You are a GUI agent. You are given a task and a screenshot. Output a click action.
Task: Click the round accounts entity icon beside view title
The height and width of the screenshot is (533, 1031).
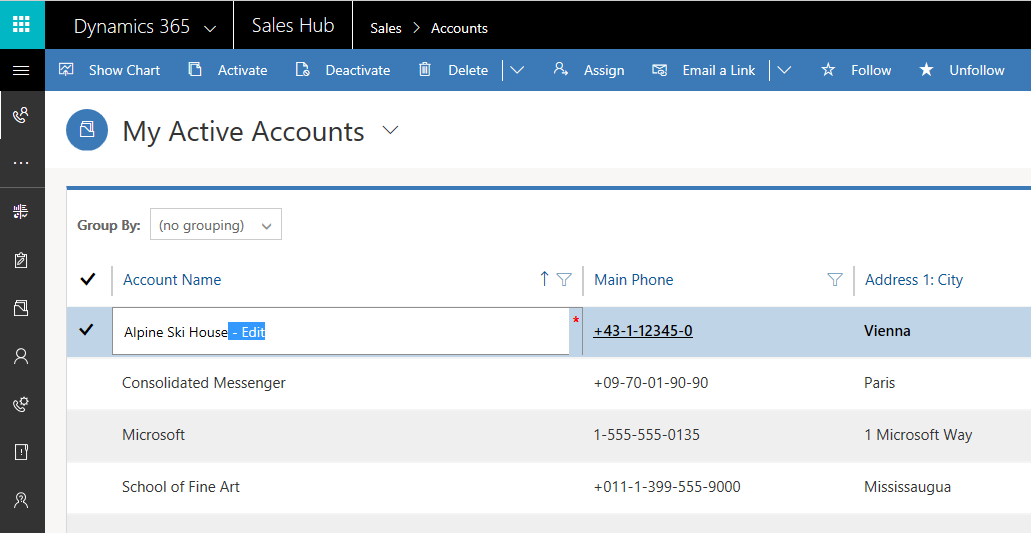[87, 130]
